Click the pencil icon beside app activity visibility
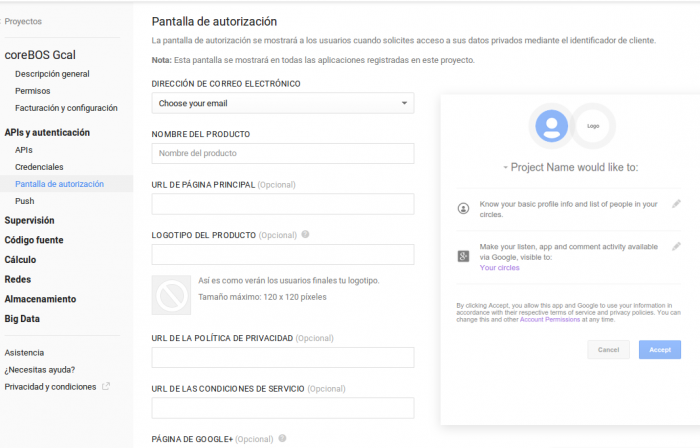700x448 pixels. pyautogui.click(x=676, y=246)
